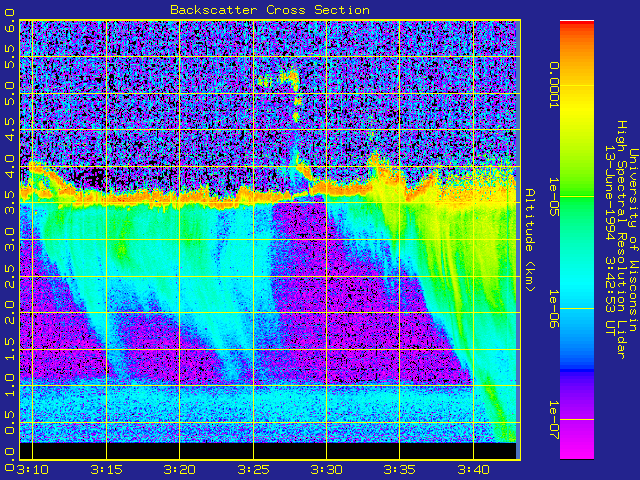Click the "1e-05" color scale label
The image size is (640, 480).
(x=553, y=197)
